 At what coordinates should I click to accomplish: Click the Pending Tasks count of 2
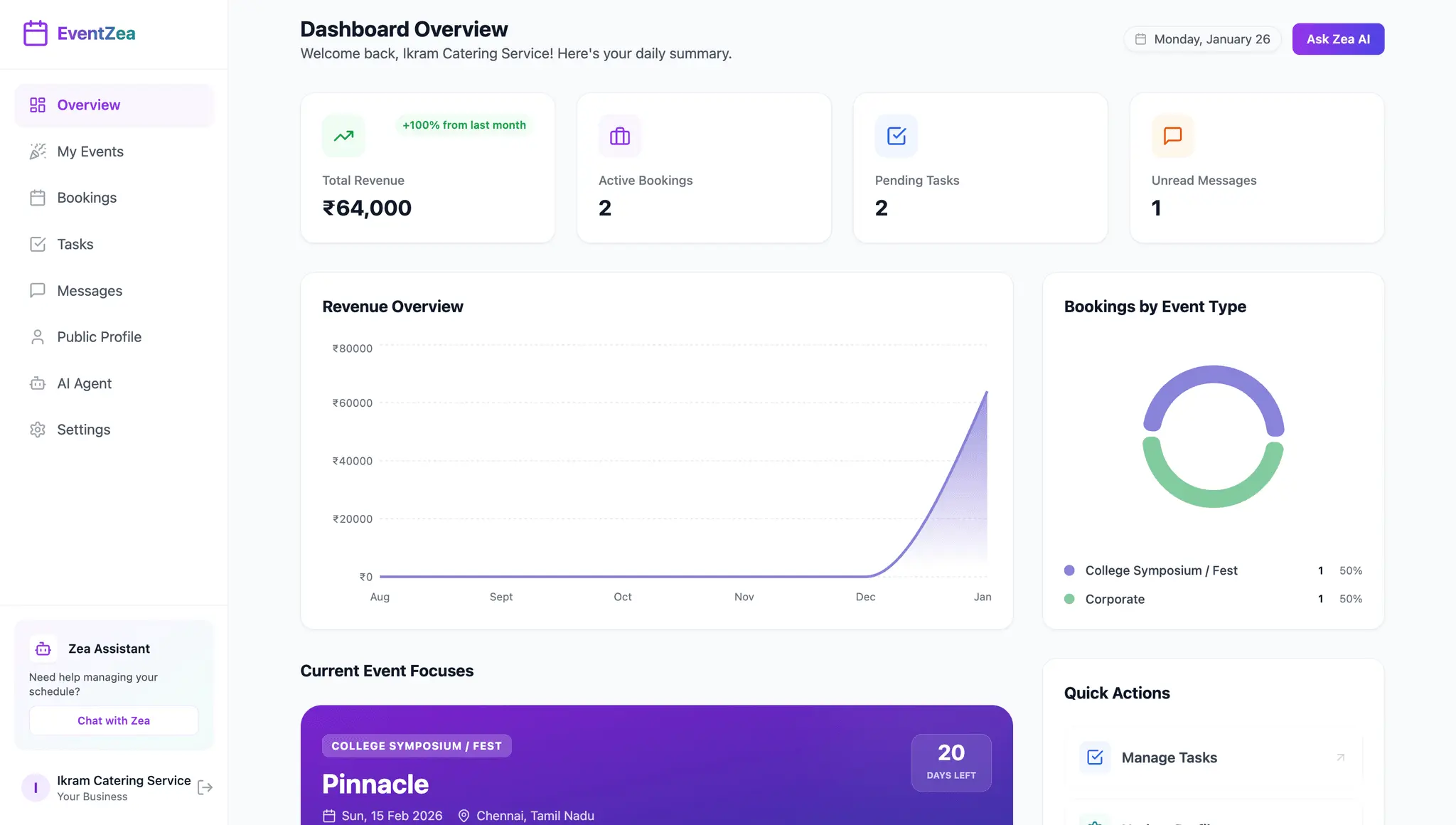click(x=882, y=208)
